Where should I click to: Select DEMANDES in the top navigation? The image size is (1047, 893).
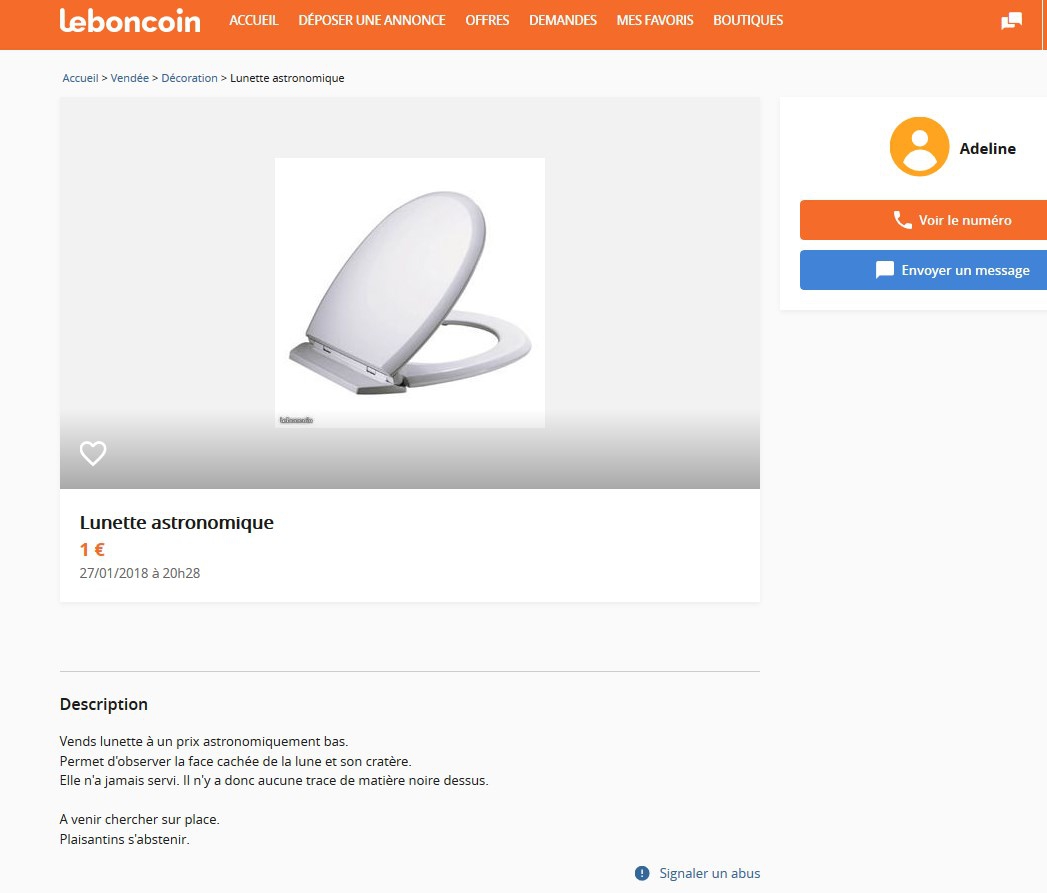pyautogui.click(x=563, y=20)
